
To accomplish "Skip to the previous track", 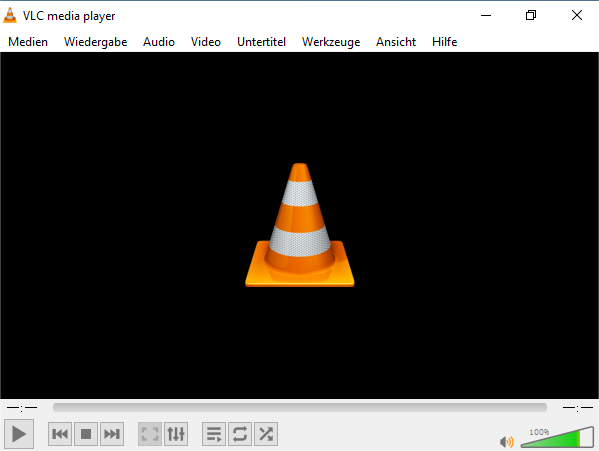I will point(60,434).
